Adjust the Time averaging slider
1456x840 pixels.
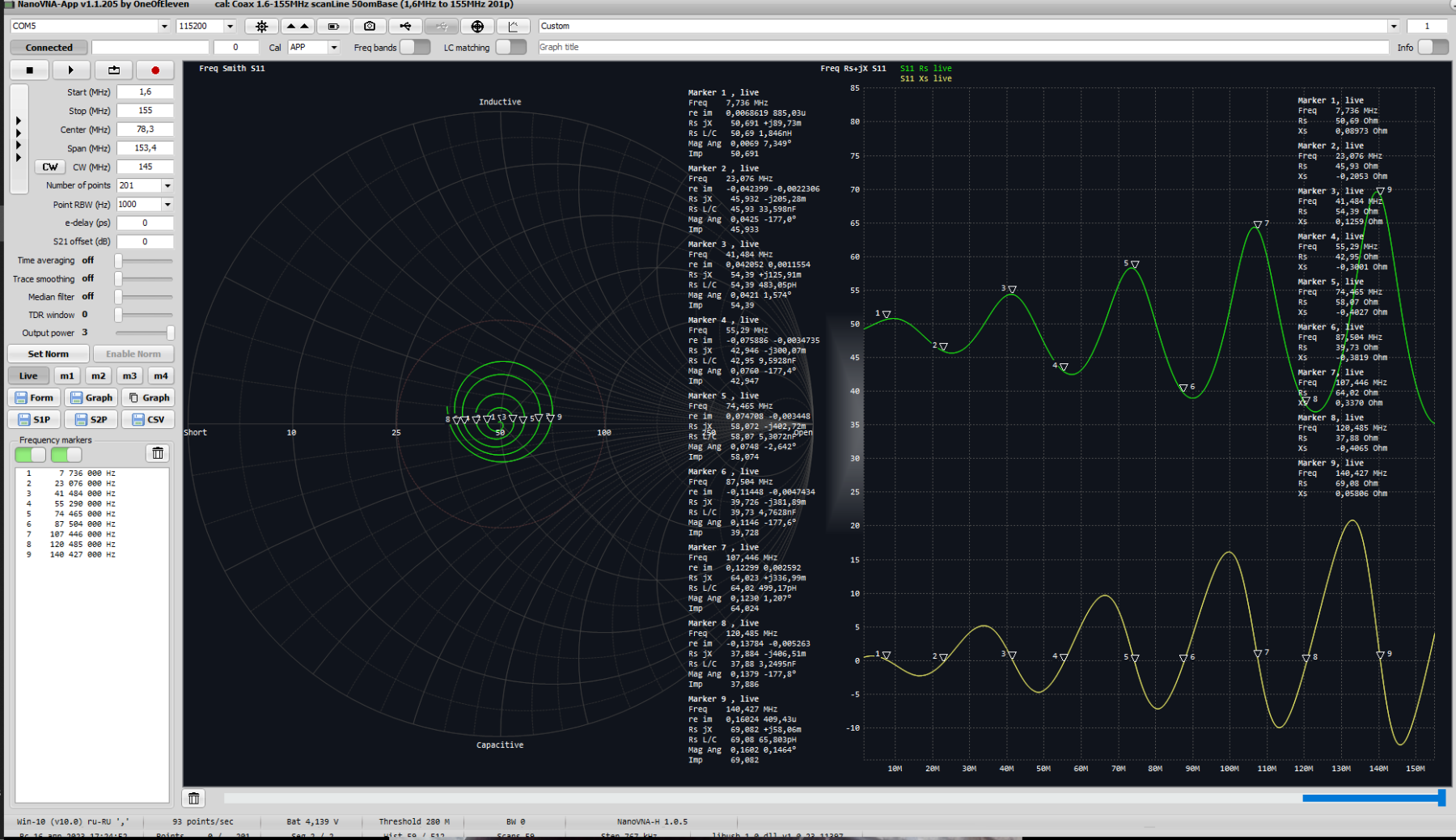tap(119, 261)
